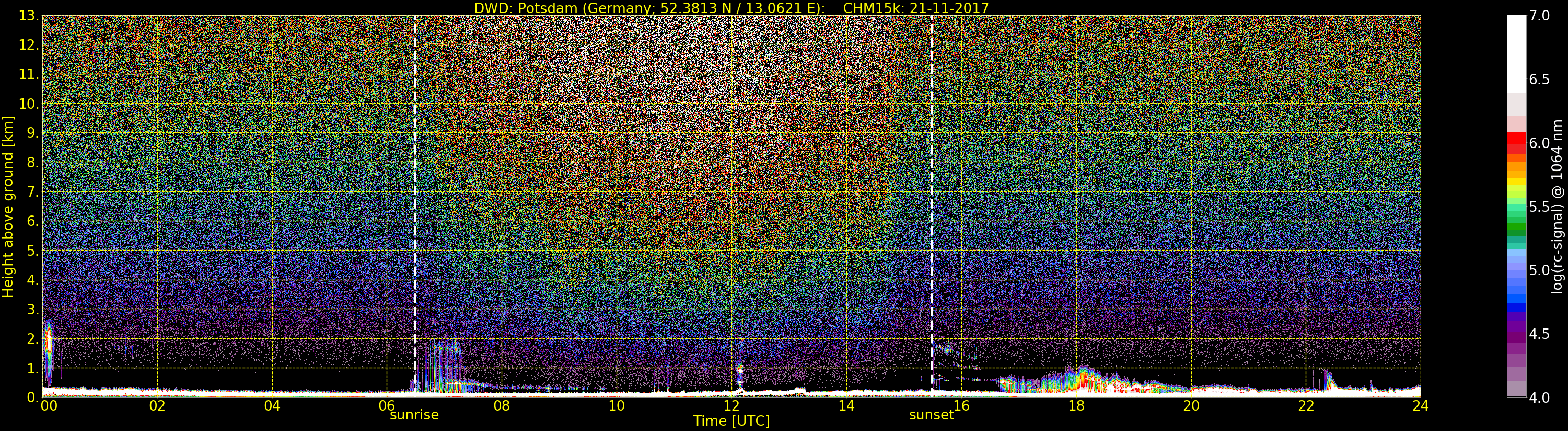This screenshot has height=431, width=1568.
Task: Click the height axis tick '10.'
Action: click(29, 104)
